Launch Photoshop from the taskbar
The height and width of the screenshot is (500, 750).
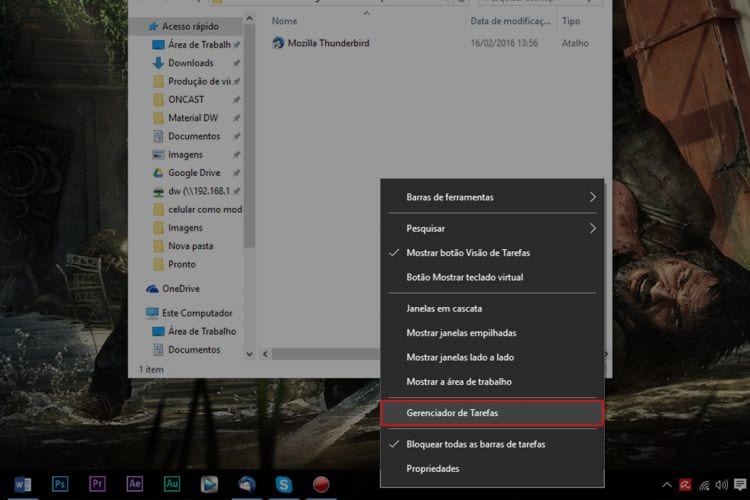click(60, 484)
